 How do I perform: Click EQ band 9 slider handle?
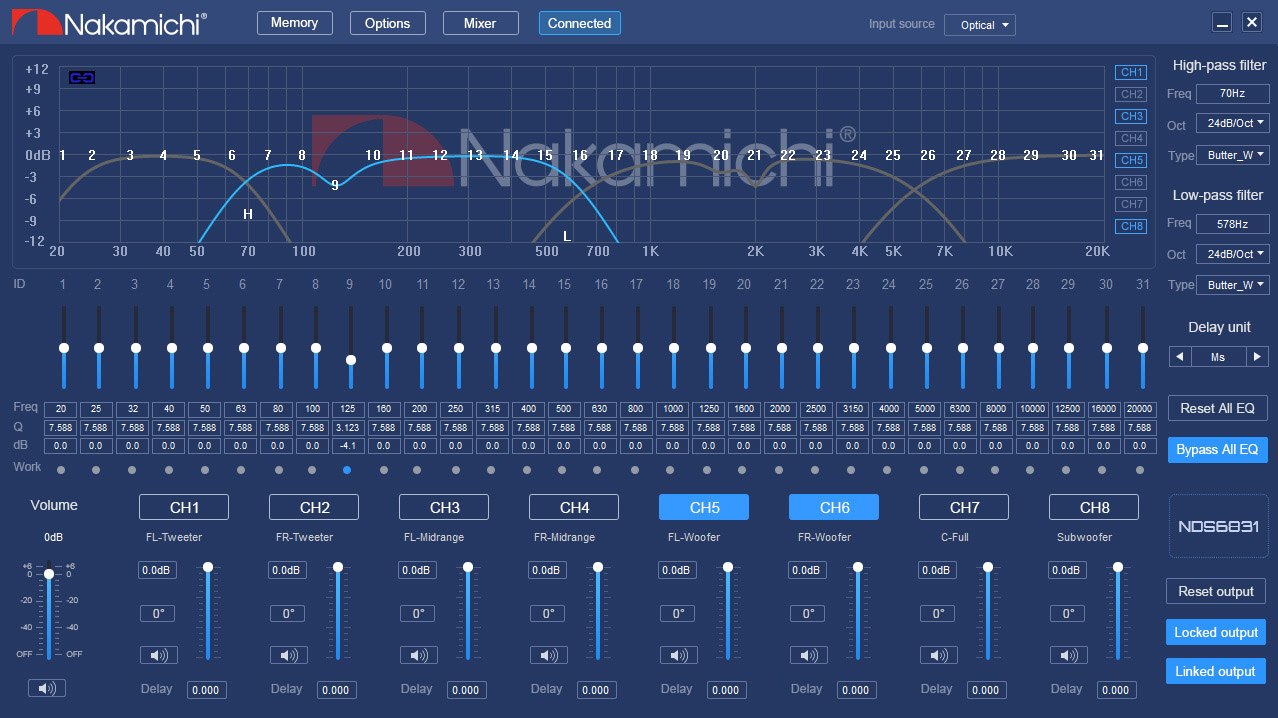pos(350,359)
